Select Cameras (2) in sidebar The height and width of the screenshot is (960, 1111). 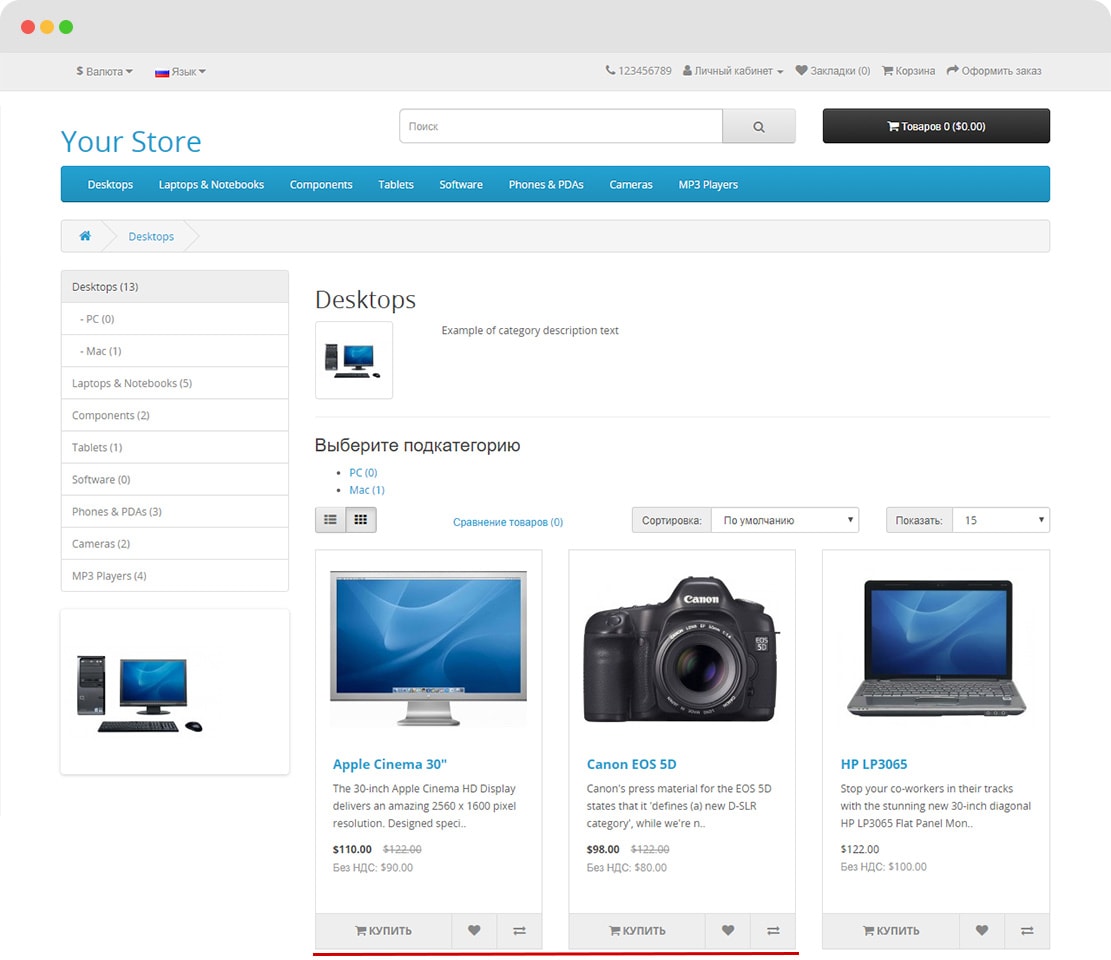click(x=174, y=543)
